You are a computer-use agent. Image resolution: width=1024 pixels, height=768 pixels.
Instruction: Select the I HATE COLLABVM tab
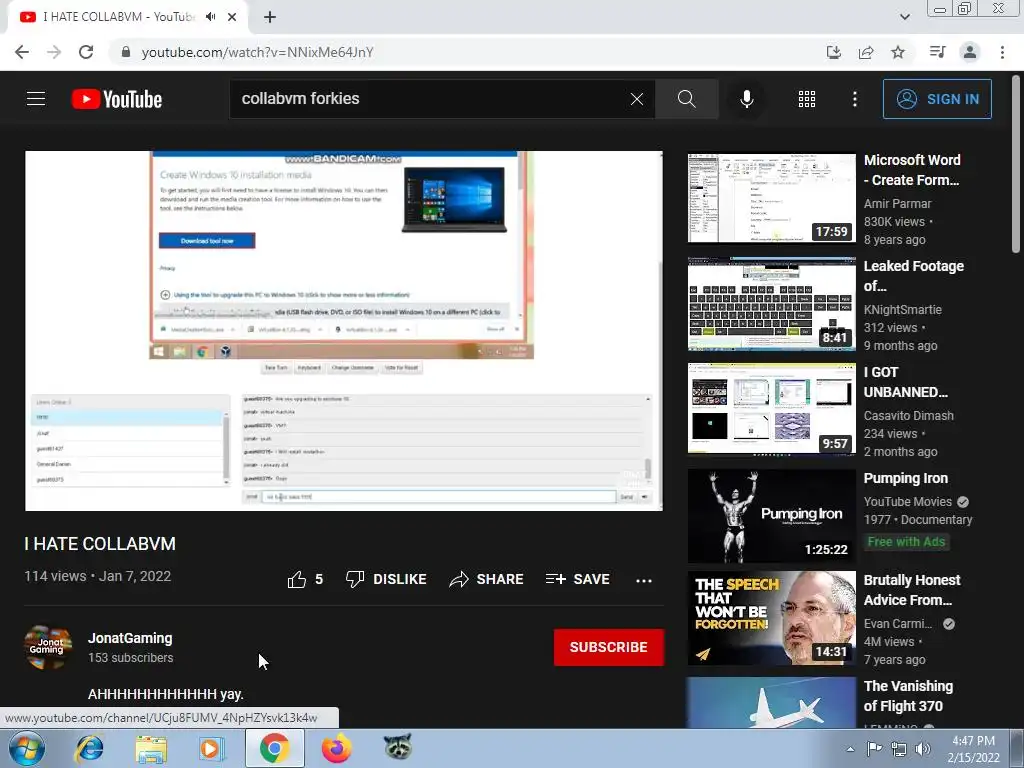point(127,17)
